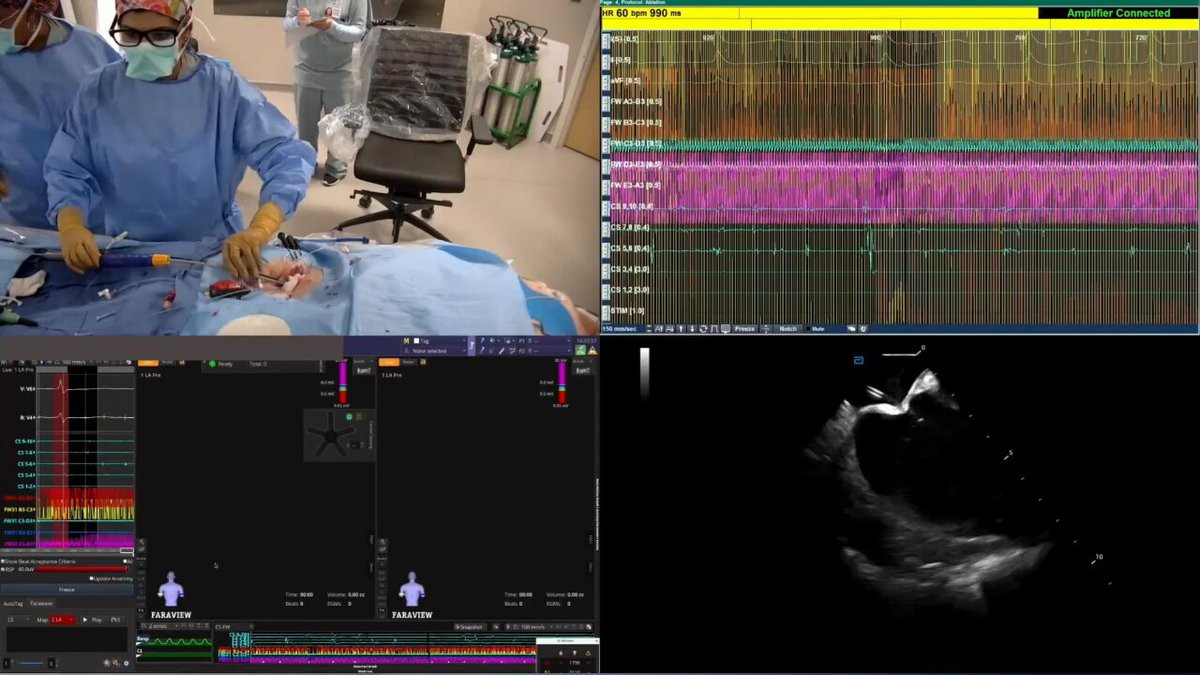Click the left view voltage color bar
This screenshot has height=675, width=1200.
click(343, 383)
